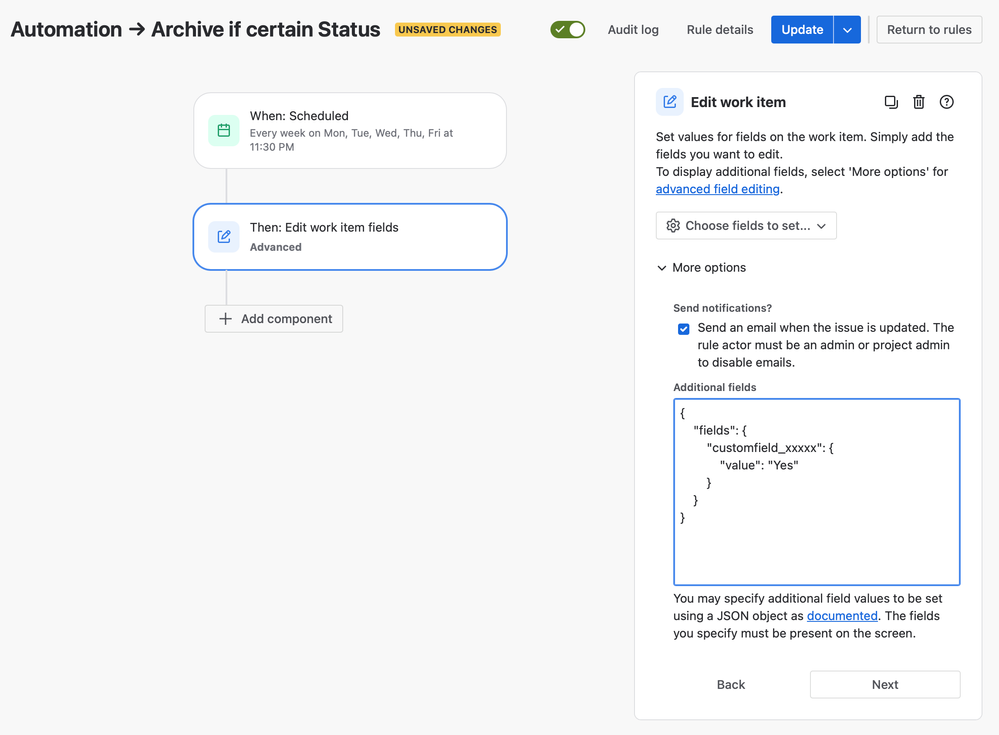This screenshot has height=735, width=999.
Task: Follow the advanced field editing link
Action: click(x=717, y=189)
